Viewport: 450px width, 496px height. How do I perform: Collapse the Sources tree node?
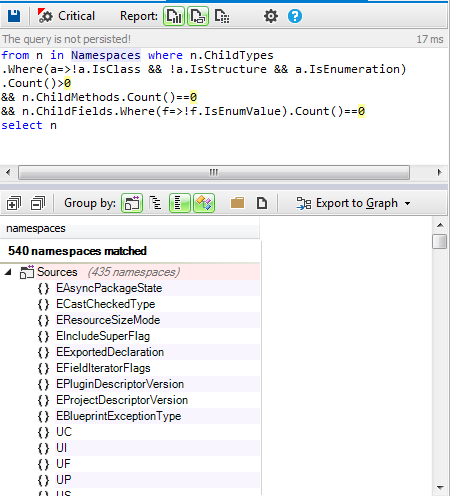click(8, 272)
